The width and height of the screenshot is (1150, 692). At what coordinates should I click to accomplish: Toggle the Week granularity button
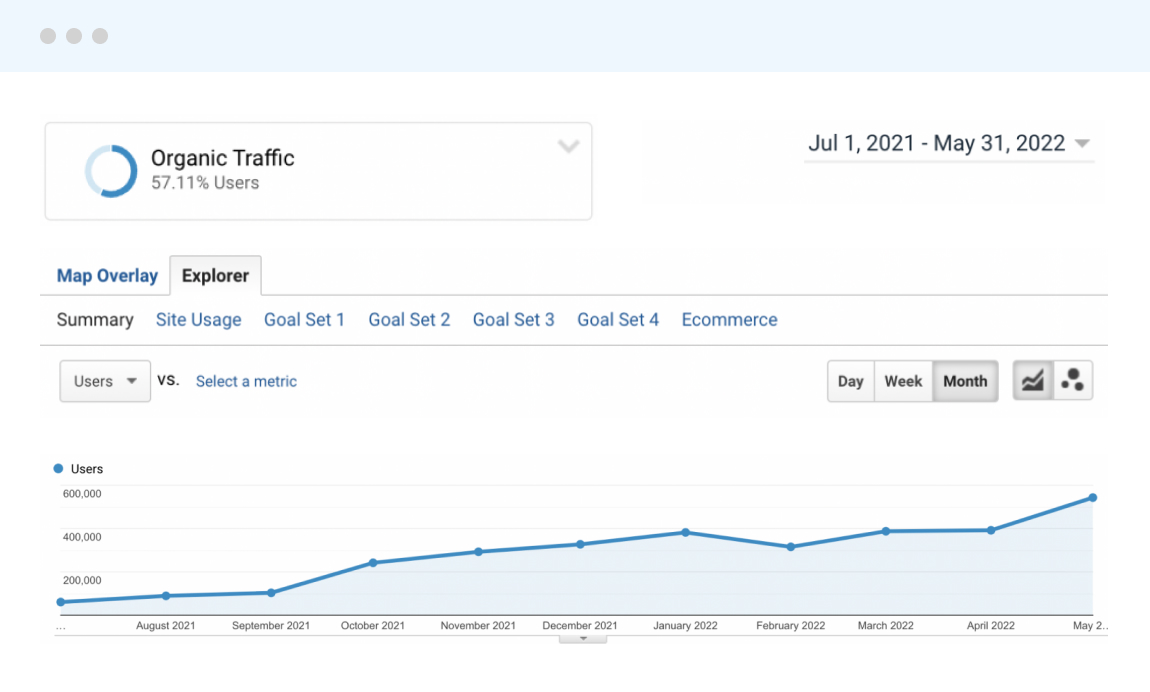[x=903, y=381]
